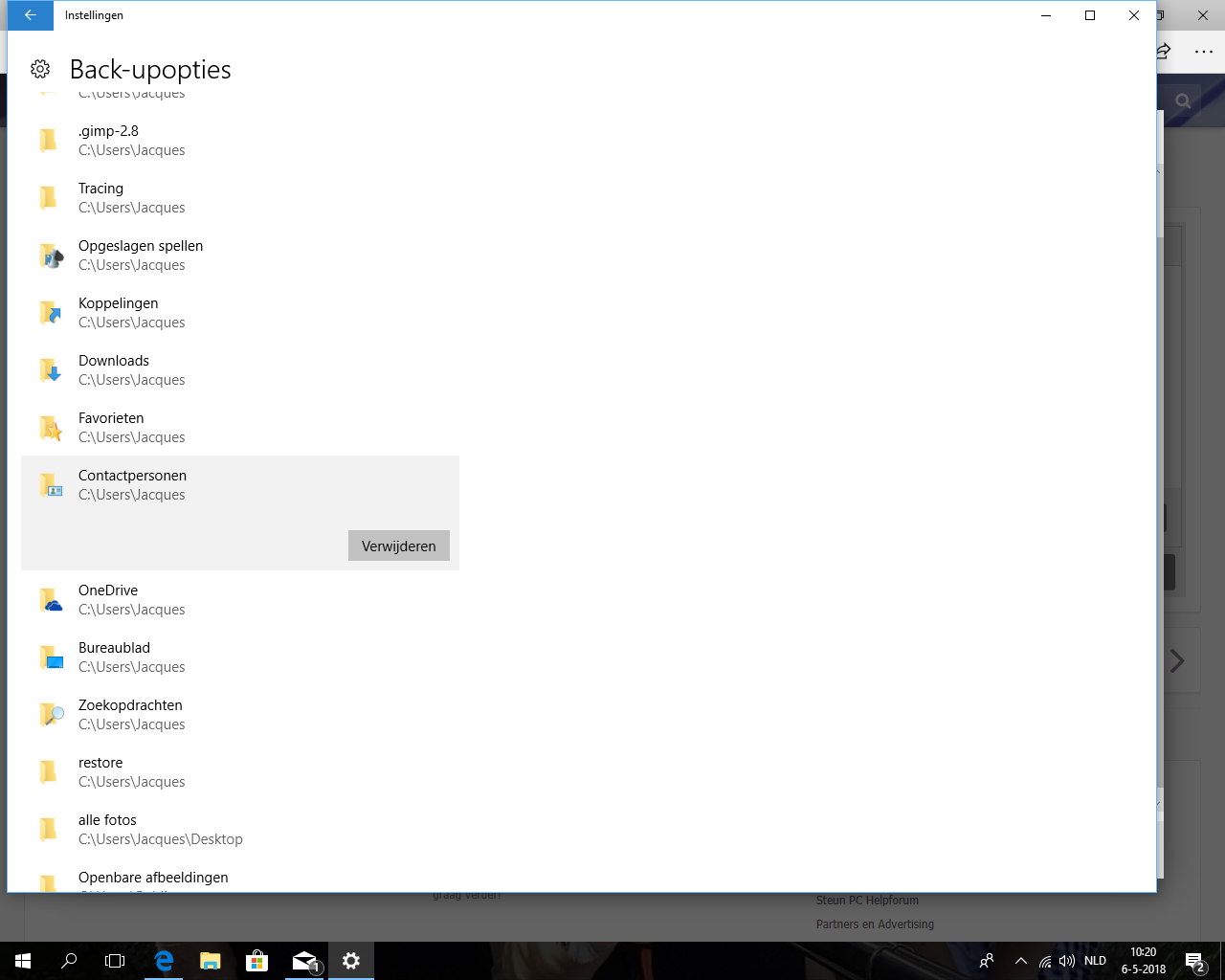1225x980 pixels.
Task: Open the Mail app in taskbar
Action: 304,961
